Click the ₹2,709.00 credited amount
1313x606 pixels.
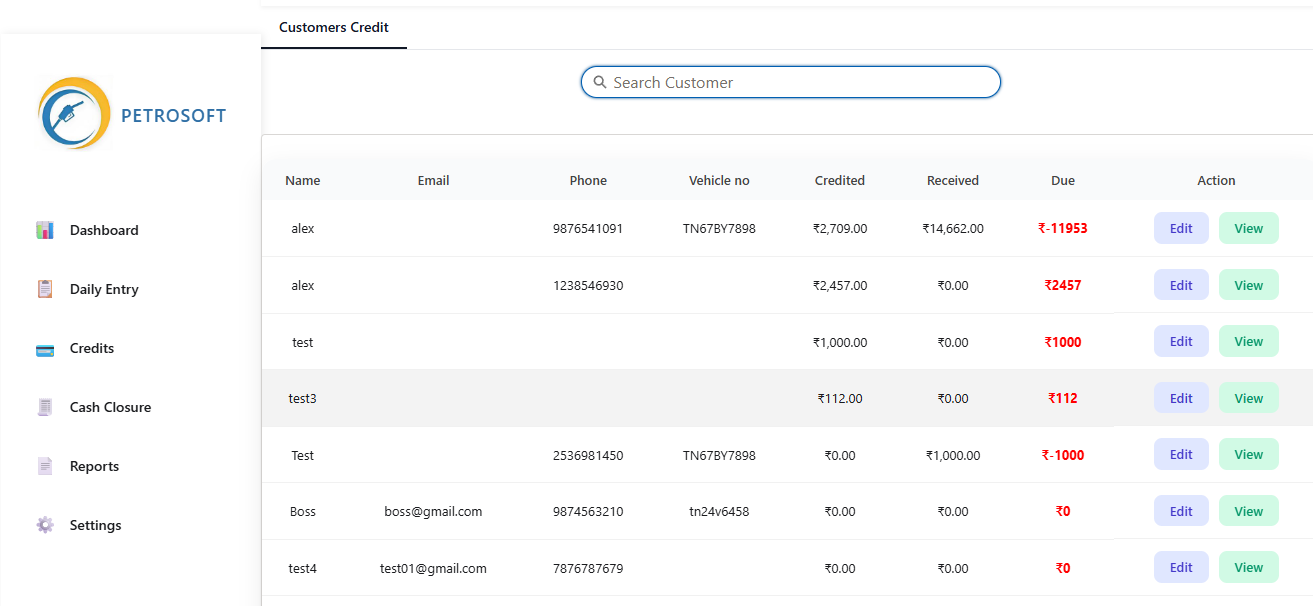pyautogui.click(x=840, y=228)
